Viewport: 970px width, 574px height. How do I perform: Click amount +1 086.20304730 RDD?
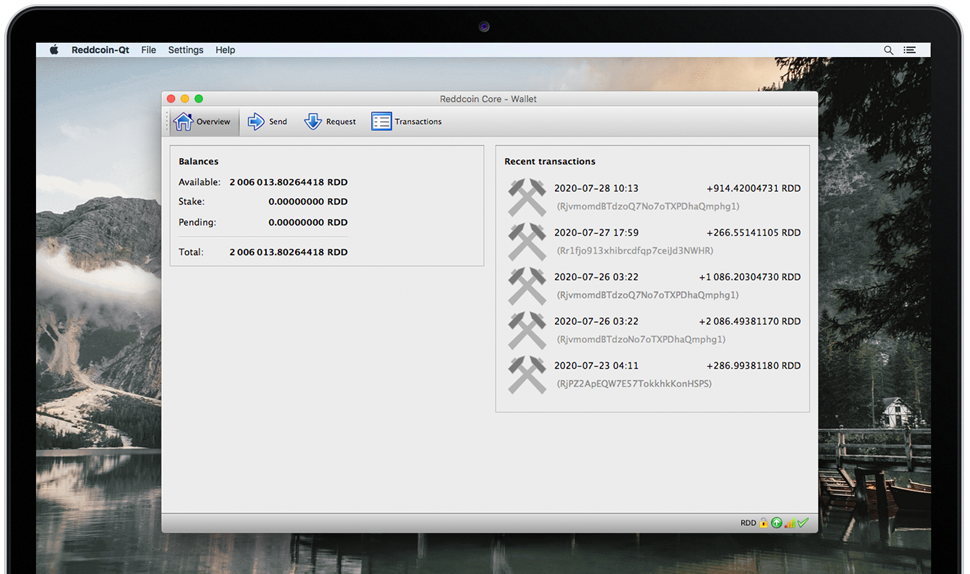[750, 277]
